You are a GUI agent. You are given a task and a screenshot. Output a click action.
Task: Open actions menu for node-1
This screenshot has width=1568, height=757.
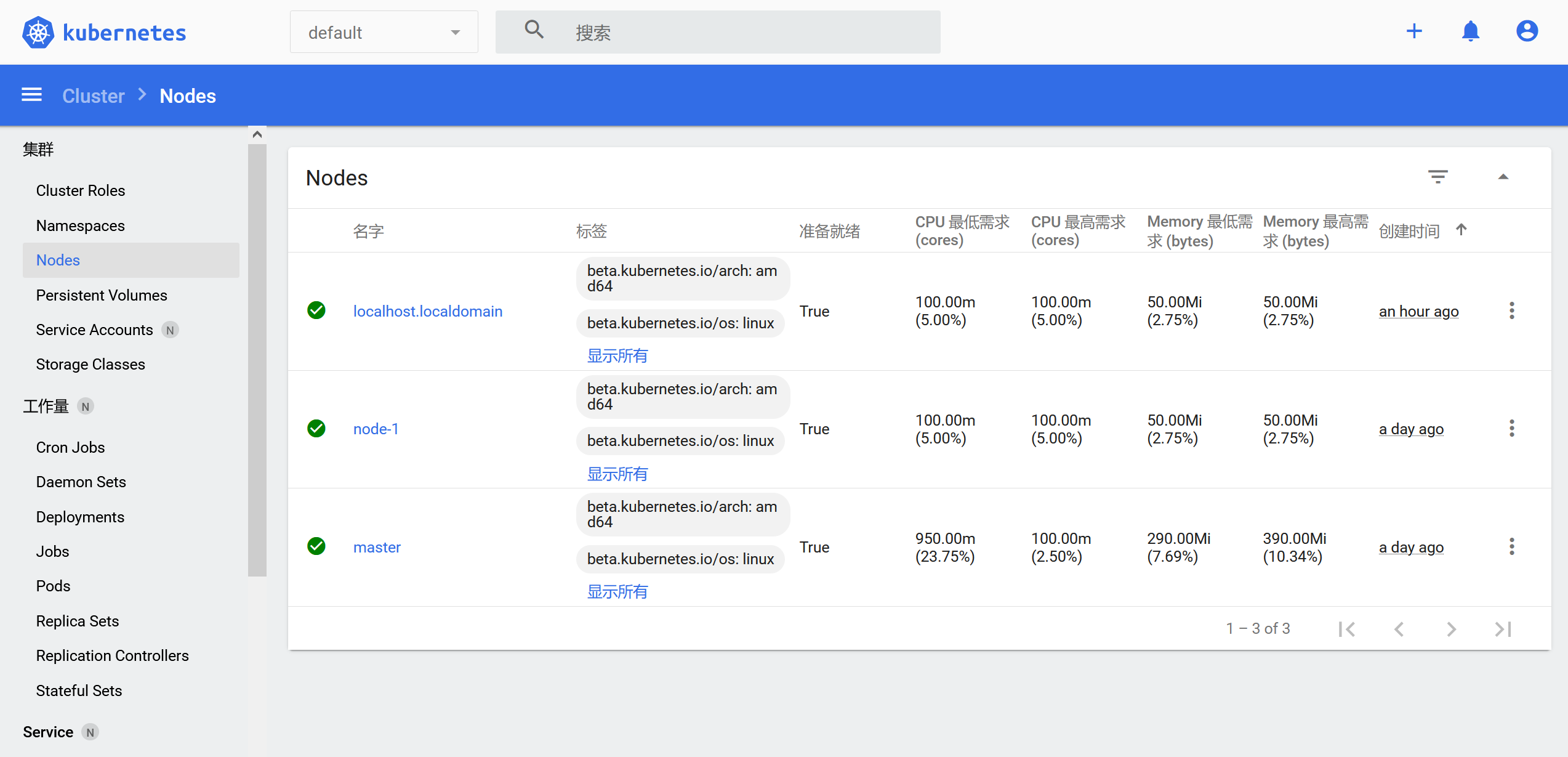pos(1511,429)
